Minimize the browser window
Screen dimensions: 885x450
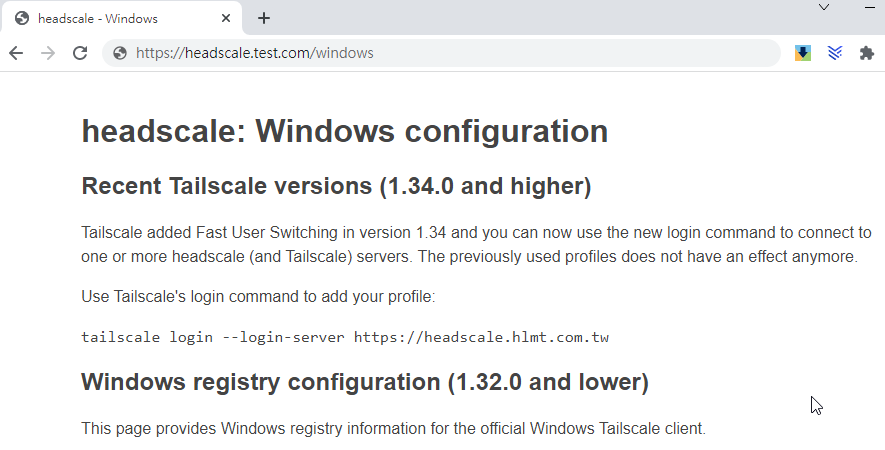(870, 7)
